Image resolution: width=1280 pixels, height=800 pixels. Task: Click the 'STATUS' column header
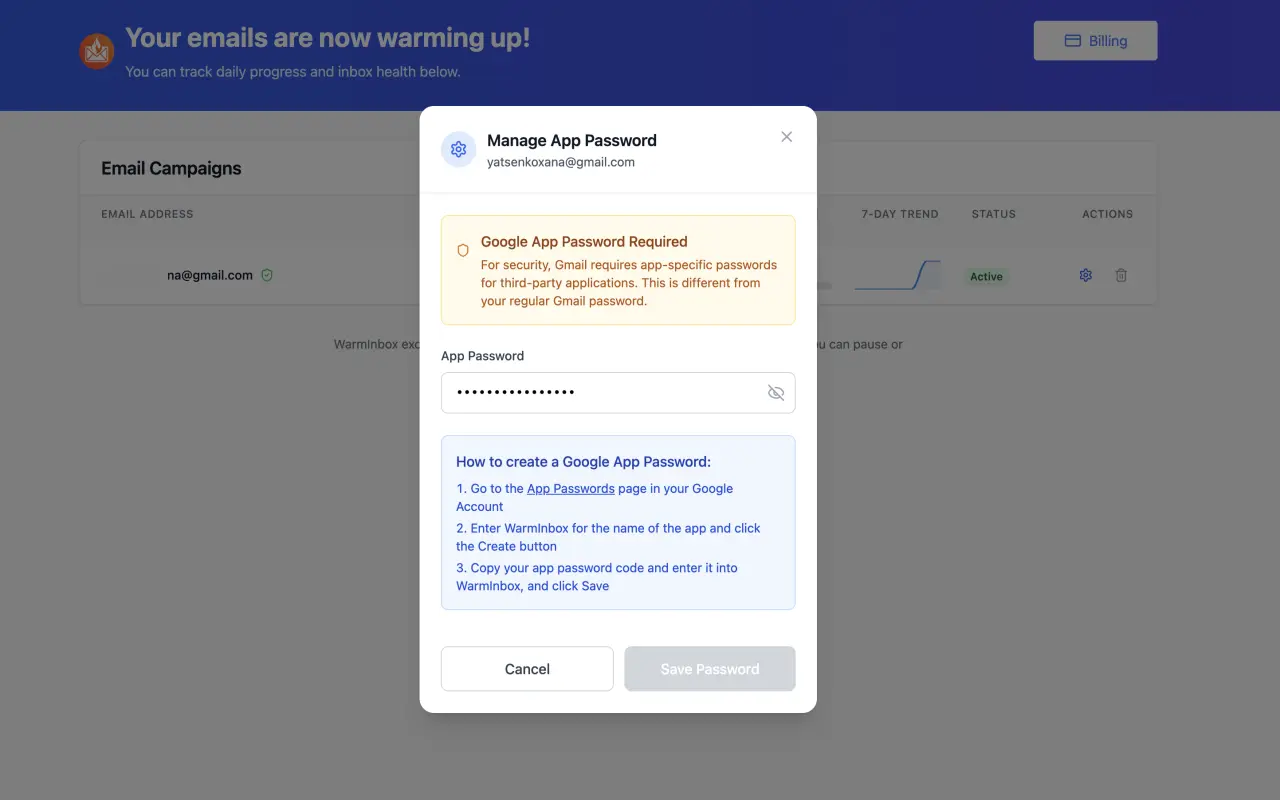point(993,214)
